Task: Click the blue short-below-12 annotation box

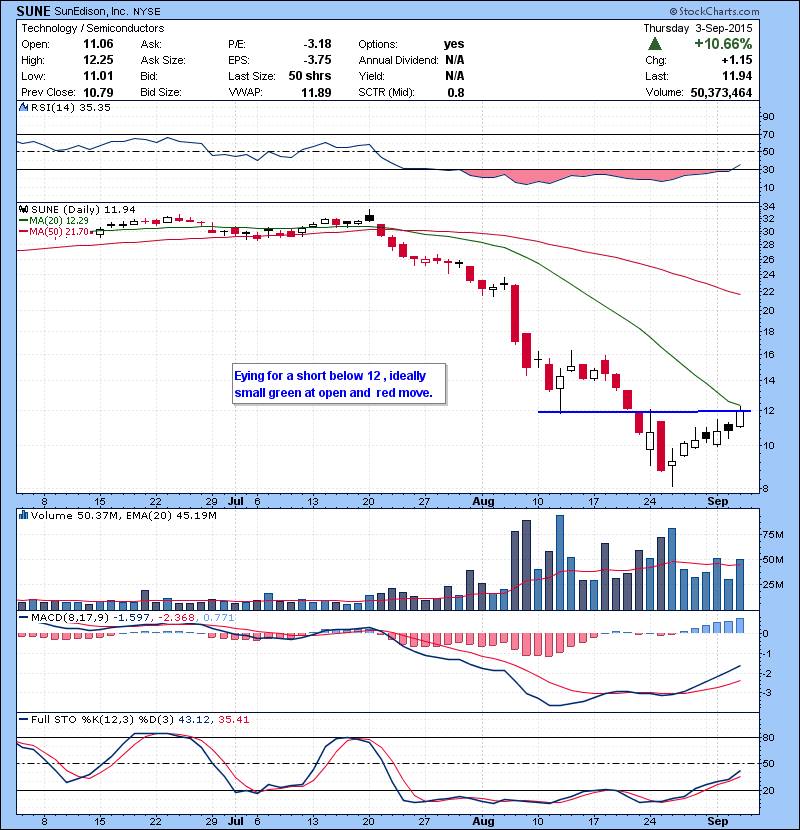Action: pos(339,384)
